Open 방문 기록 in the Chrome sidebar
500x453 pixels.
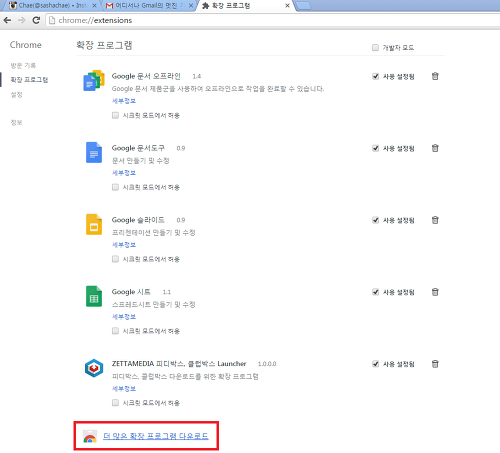[23, 65]
